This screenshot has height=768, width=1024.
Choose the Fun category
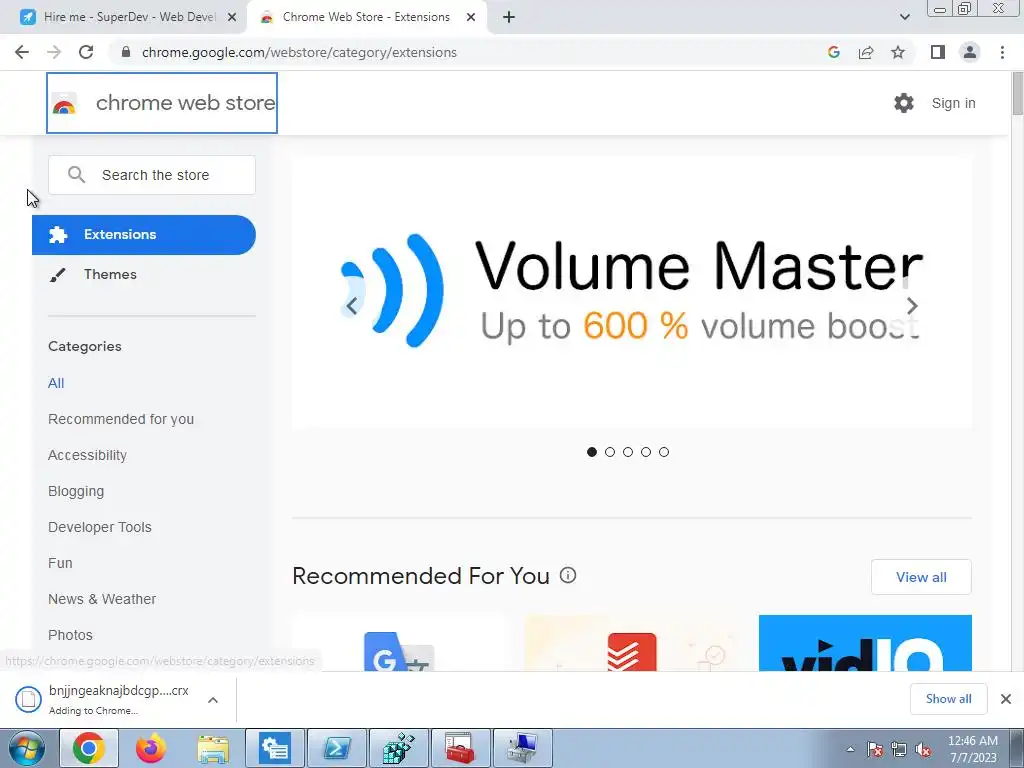(x=60, y=563)
